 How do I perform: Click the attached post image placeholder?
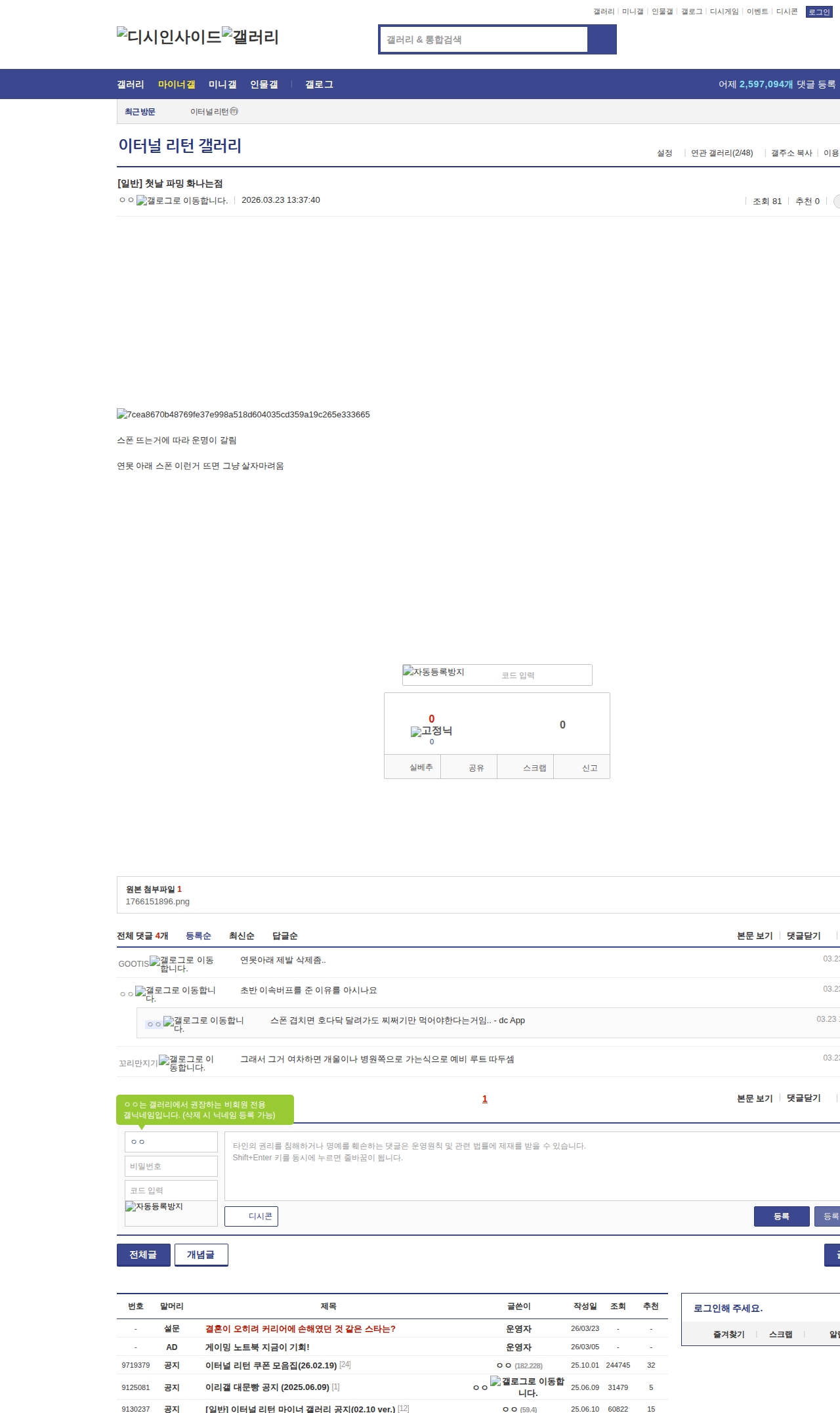click(x=243, y=415)
